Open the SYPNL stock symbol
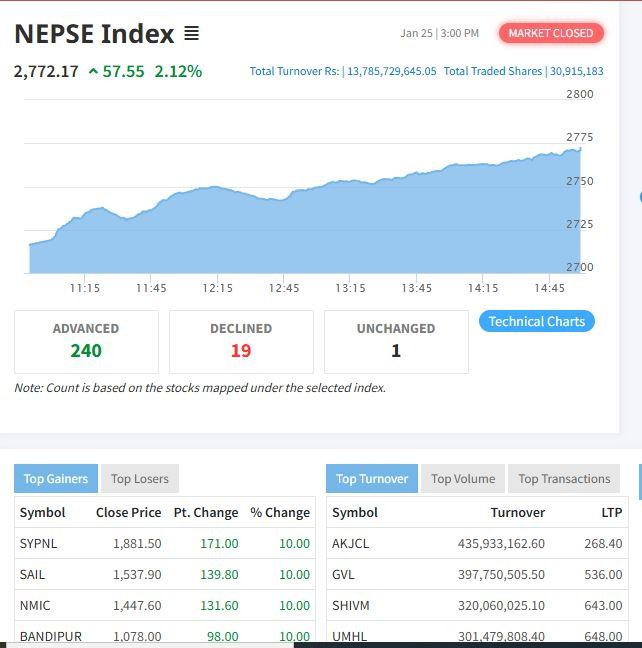This screenshot has height=648, width=642. [x=39, y=544]
